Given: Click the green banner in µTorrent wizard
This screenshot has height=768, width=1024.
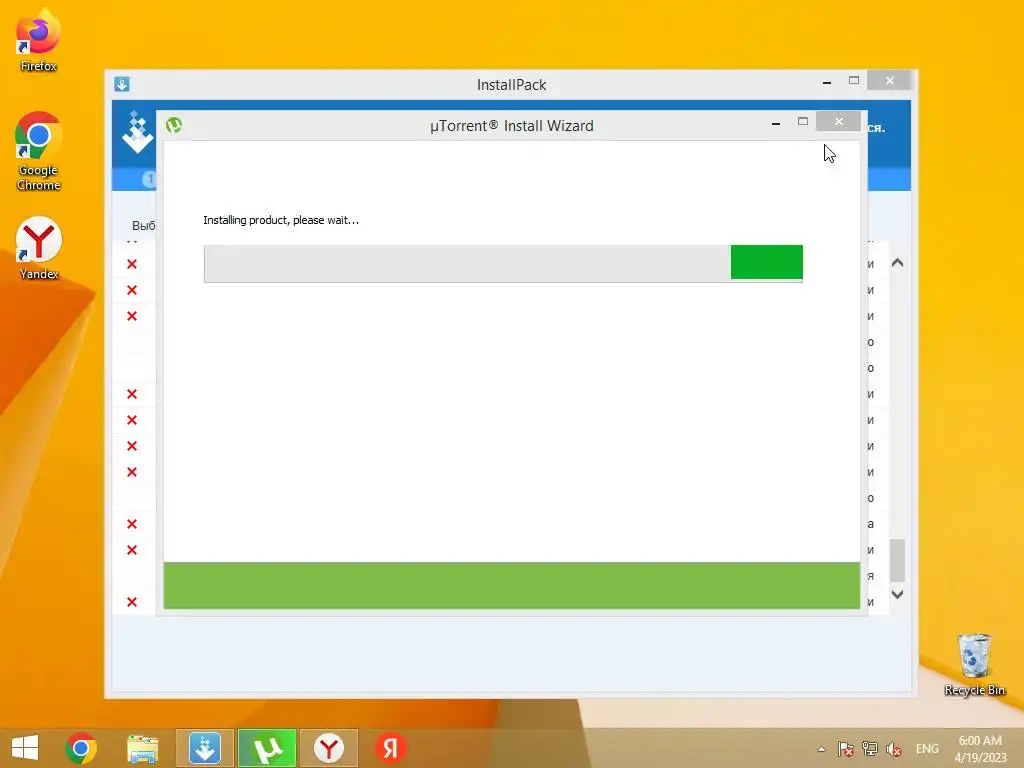Looking at the screenshot, I should (x=511, y=585).
